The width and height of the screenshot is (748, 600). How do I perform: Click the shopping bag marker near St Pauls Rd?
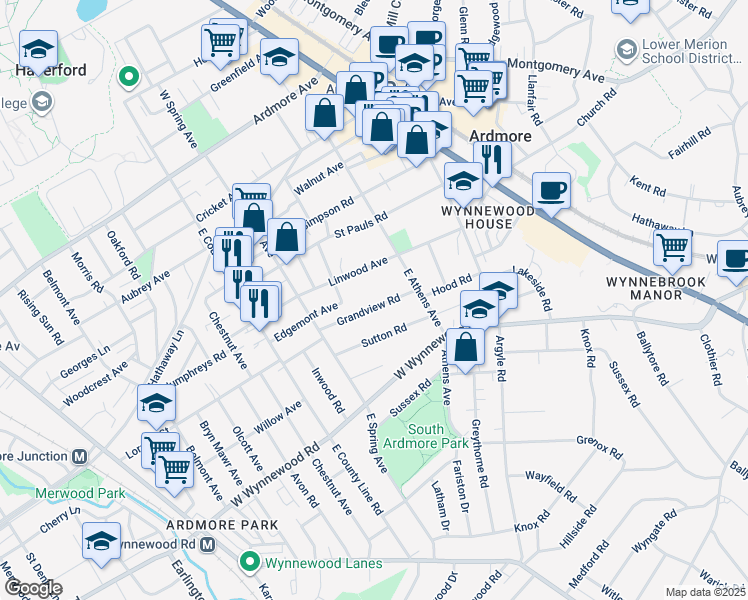click(287, 238)
